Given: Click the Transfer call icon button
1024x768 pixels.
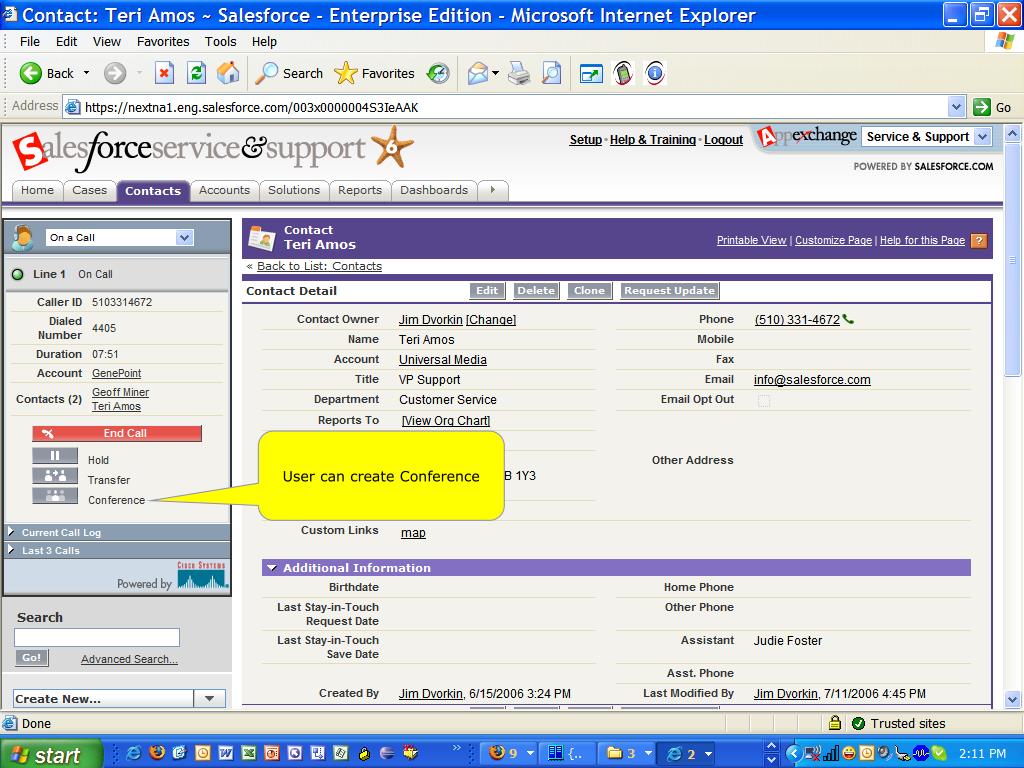Looking at the screenshot, I should coord(55,476).
